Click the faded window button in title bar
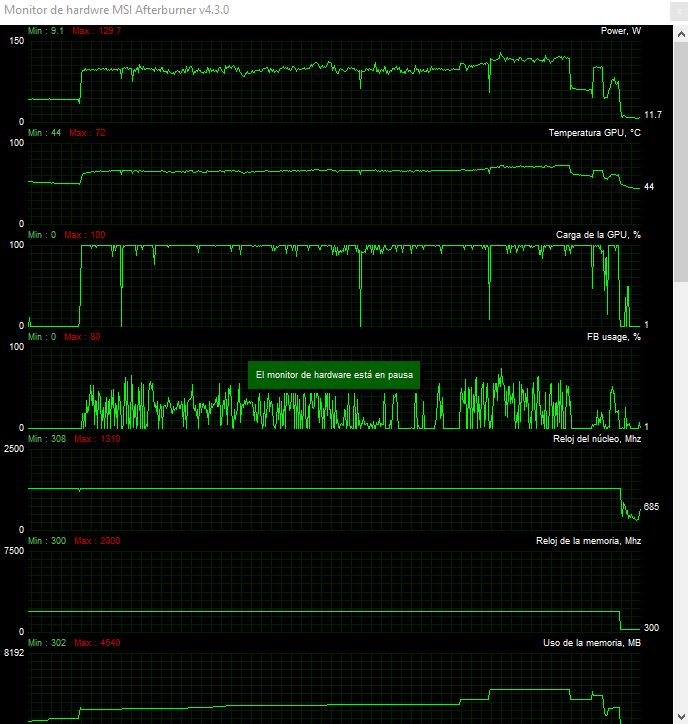The image size is (688, 724). coord(679,11)
